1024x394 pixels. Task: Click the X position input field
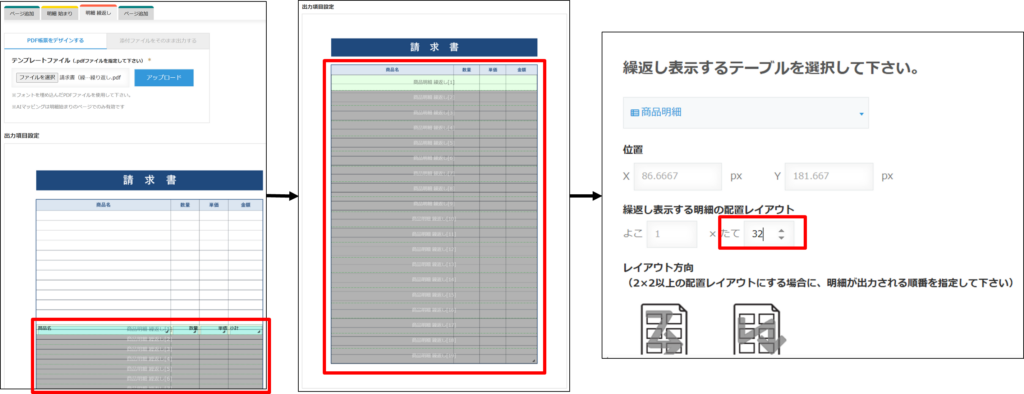pyautogui.click(x=677, y=176)
